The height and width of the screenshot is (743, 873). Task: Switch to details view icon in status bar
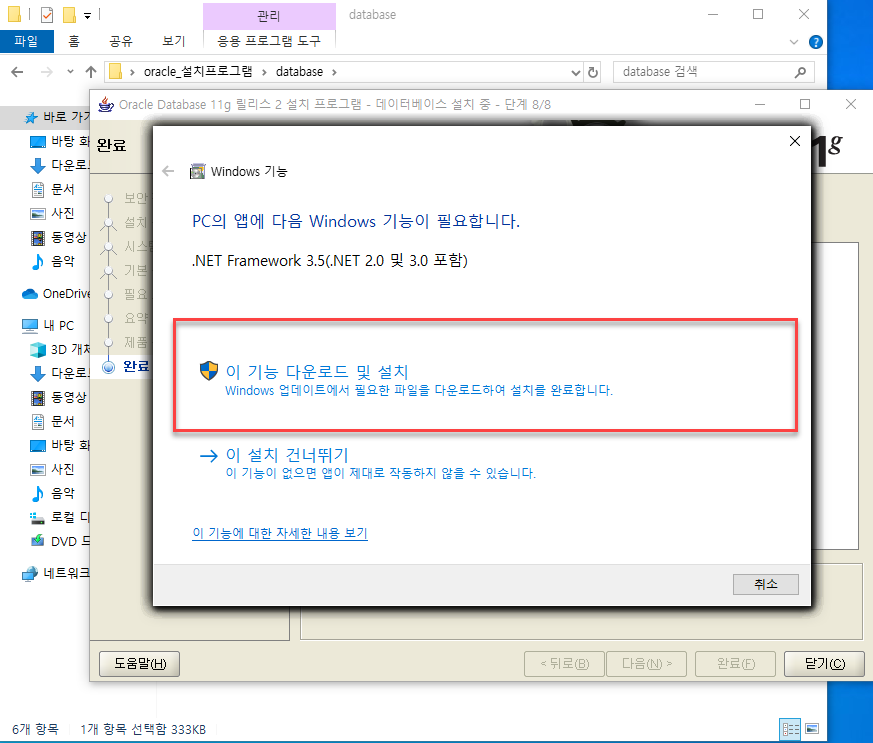coord(791,729)
